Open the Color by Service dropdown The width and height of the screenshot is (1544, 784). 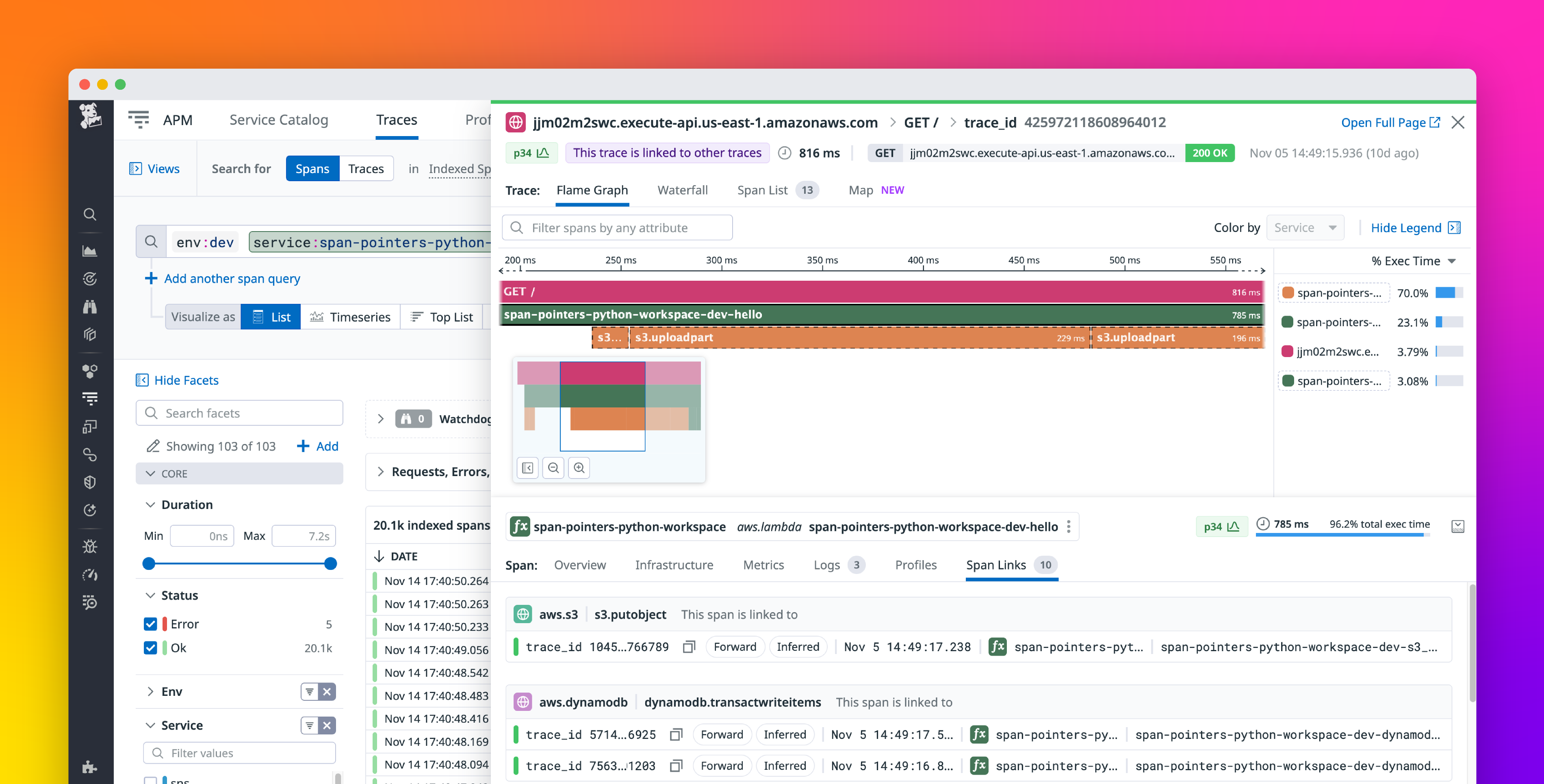[x=1305, y=227]
